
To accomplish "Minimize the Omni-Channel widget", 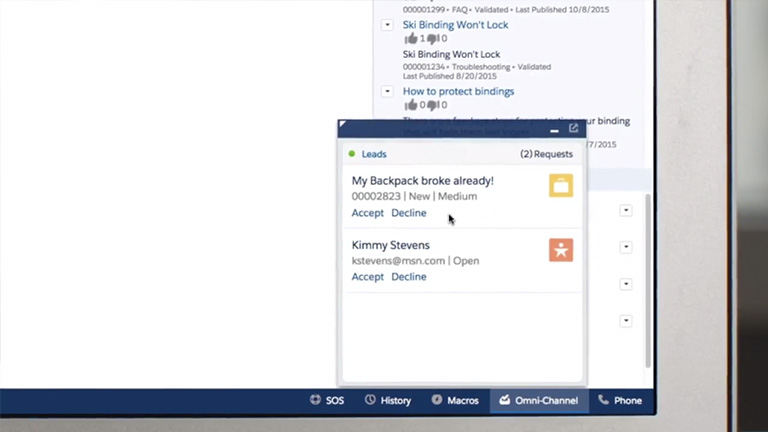I will click(x=554, y=130).
